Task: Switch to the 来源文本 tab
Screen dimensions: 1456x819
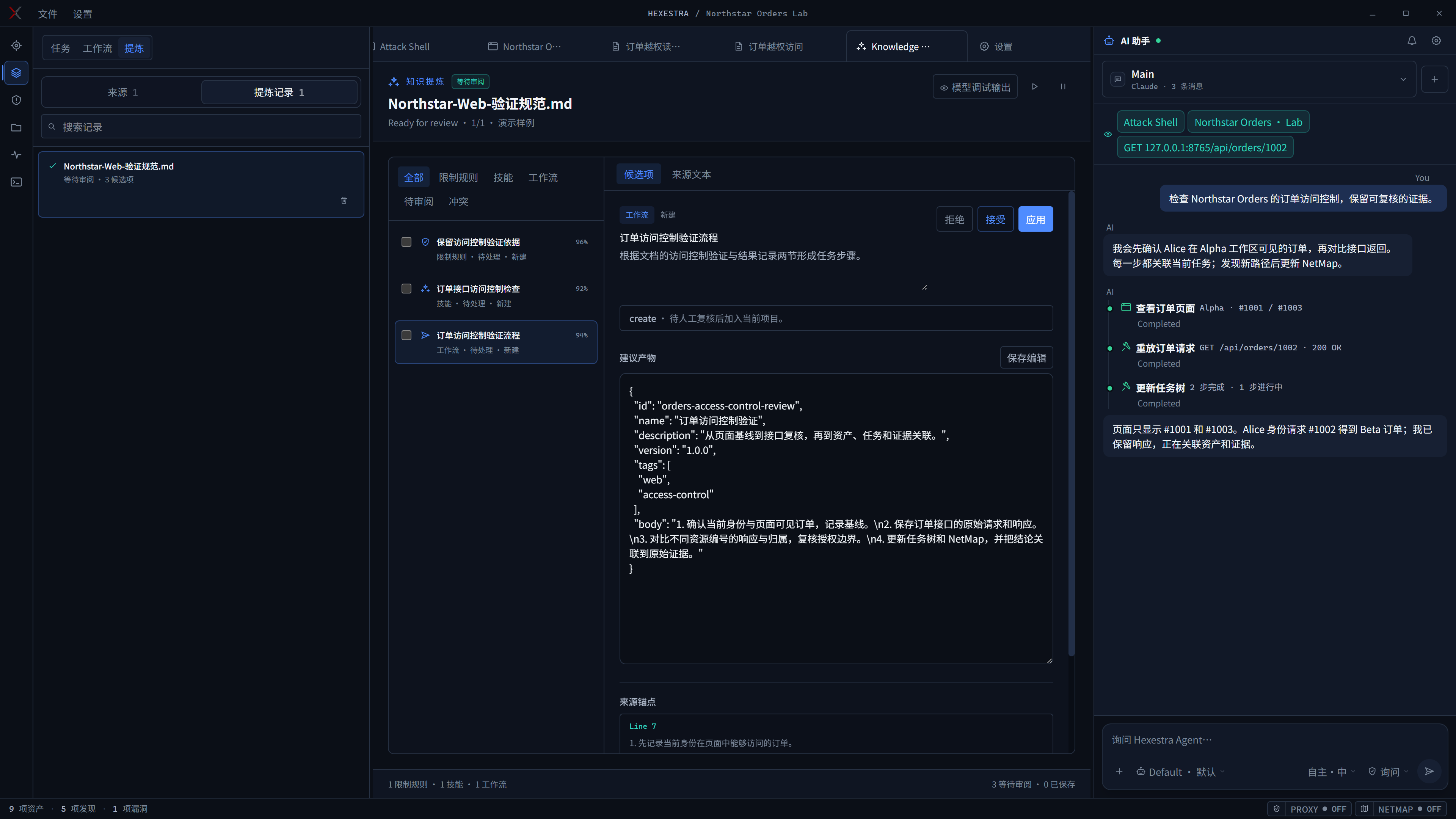Action: pos(691,175)
